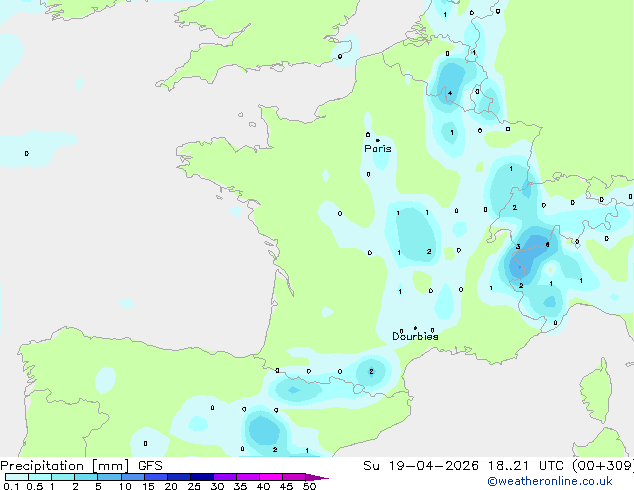The image size is (634, 490).
Task: Select the 2–5 mm legend color box
Action: tap(86, 477)
